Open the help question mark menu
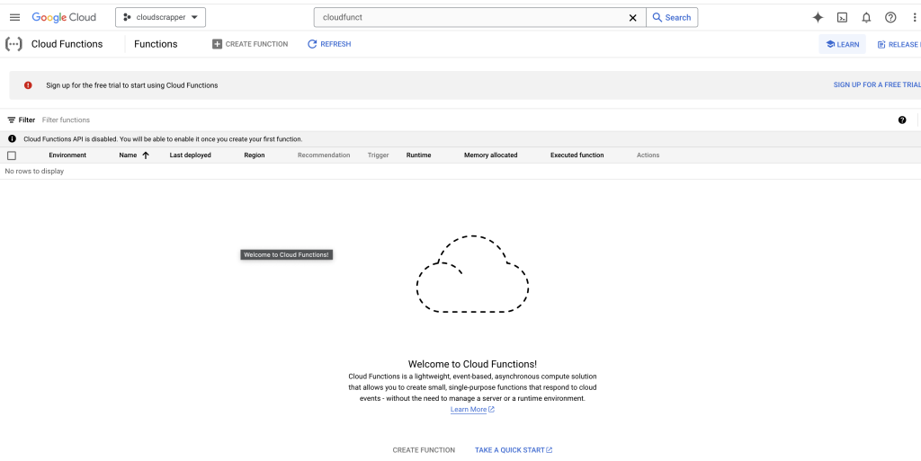The width and height of the screenshot is (921, 461). coord(890,18)
